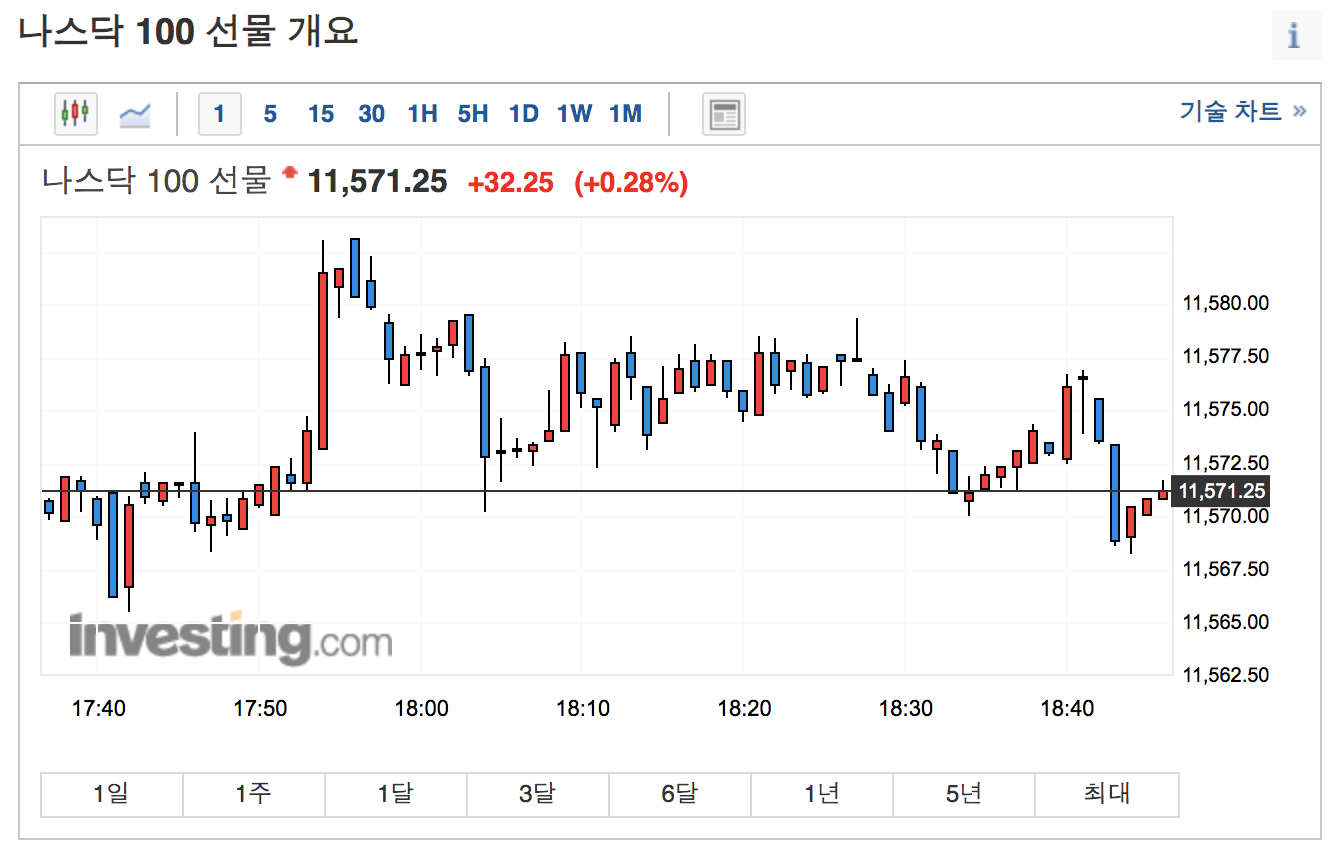Select the 30 minute interval
Viewport: 1338px width, 854px height.
[x=372, y=114]
